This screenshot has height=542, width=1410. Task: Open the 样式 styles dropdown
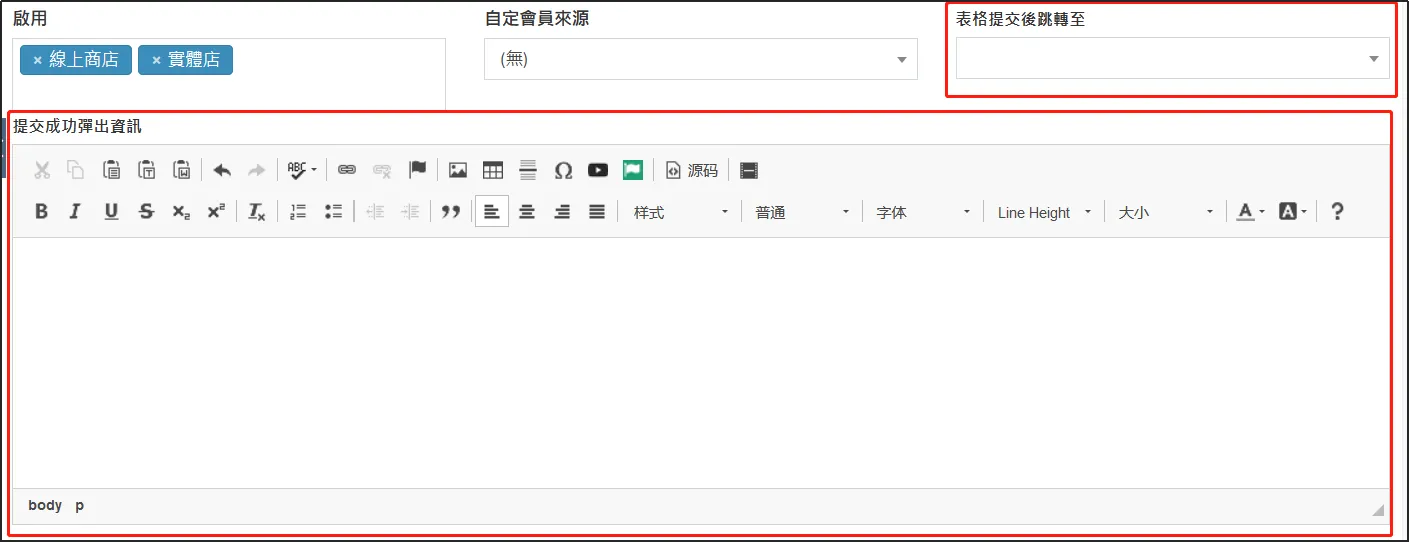[x=680, y=212]
